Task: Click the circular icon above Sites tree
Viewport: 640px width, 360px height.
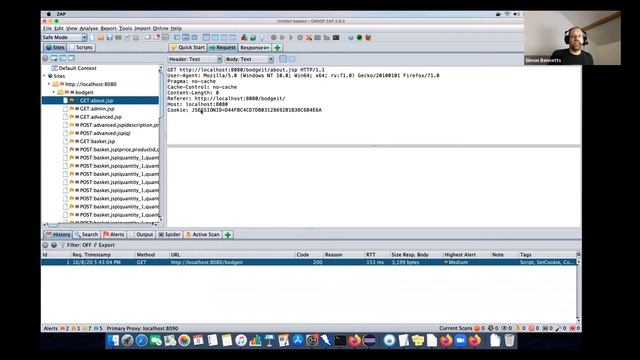Action: (45, 58)
